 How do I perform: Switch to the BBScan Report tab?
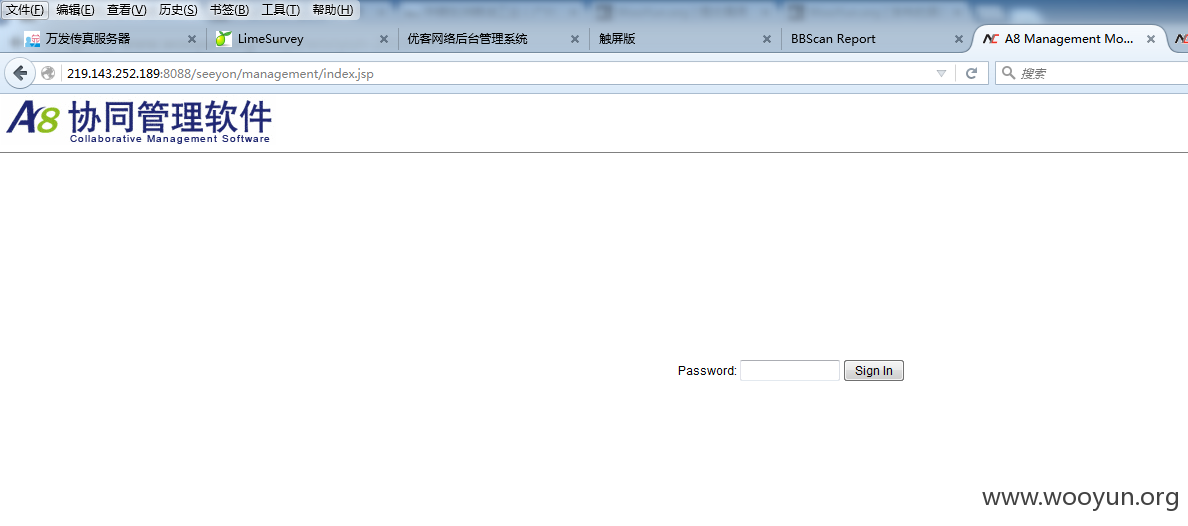(x=876, y=39)
